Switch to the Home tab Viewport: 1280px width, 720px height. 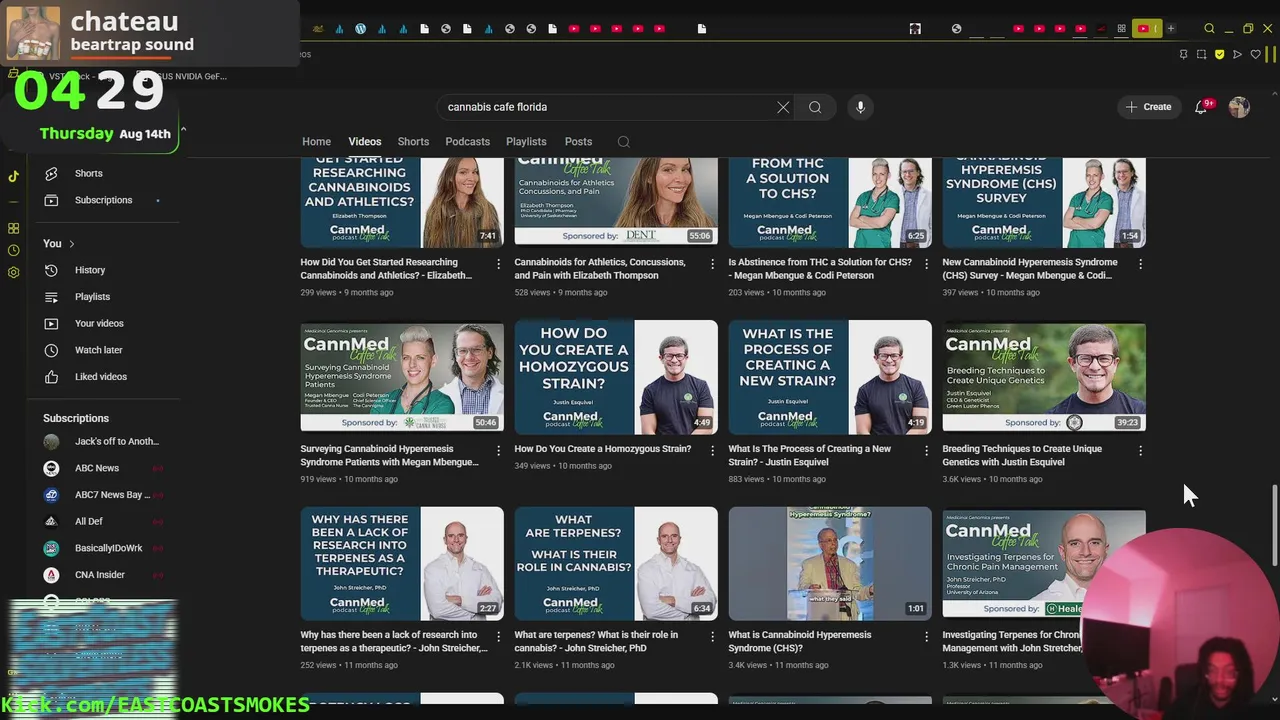click(x=316, y=142)
